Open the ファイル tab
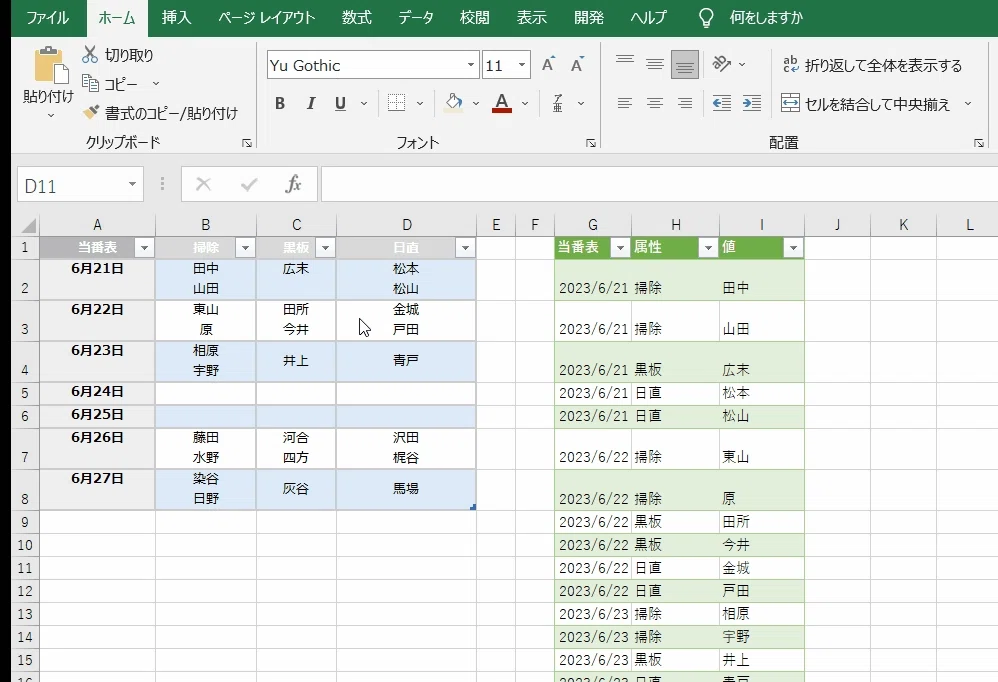The height and width of the screenshot is (682, 998). pyautogui.click(x=48, y=17)
